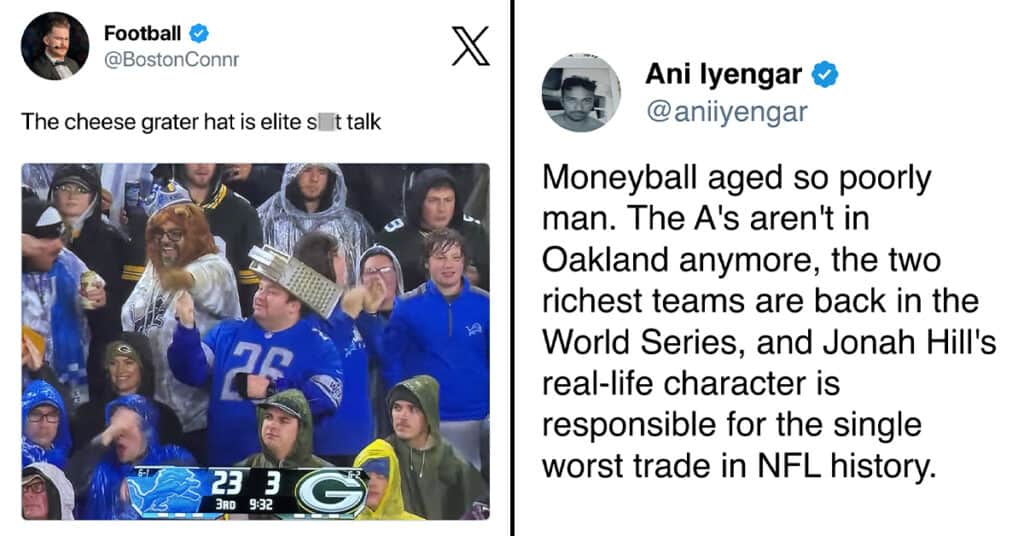Image resolution: width=1024 pixels, height=536 pixels.
Task: Open the @BostonConnr handle link
Action: pyautogui.click(x=172, y=59)
